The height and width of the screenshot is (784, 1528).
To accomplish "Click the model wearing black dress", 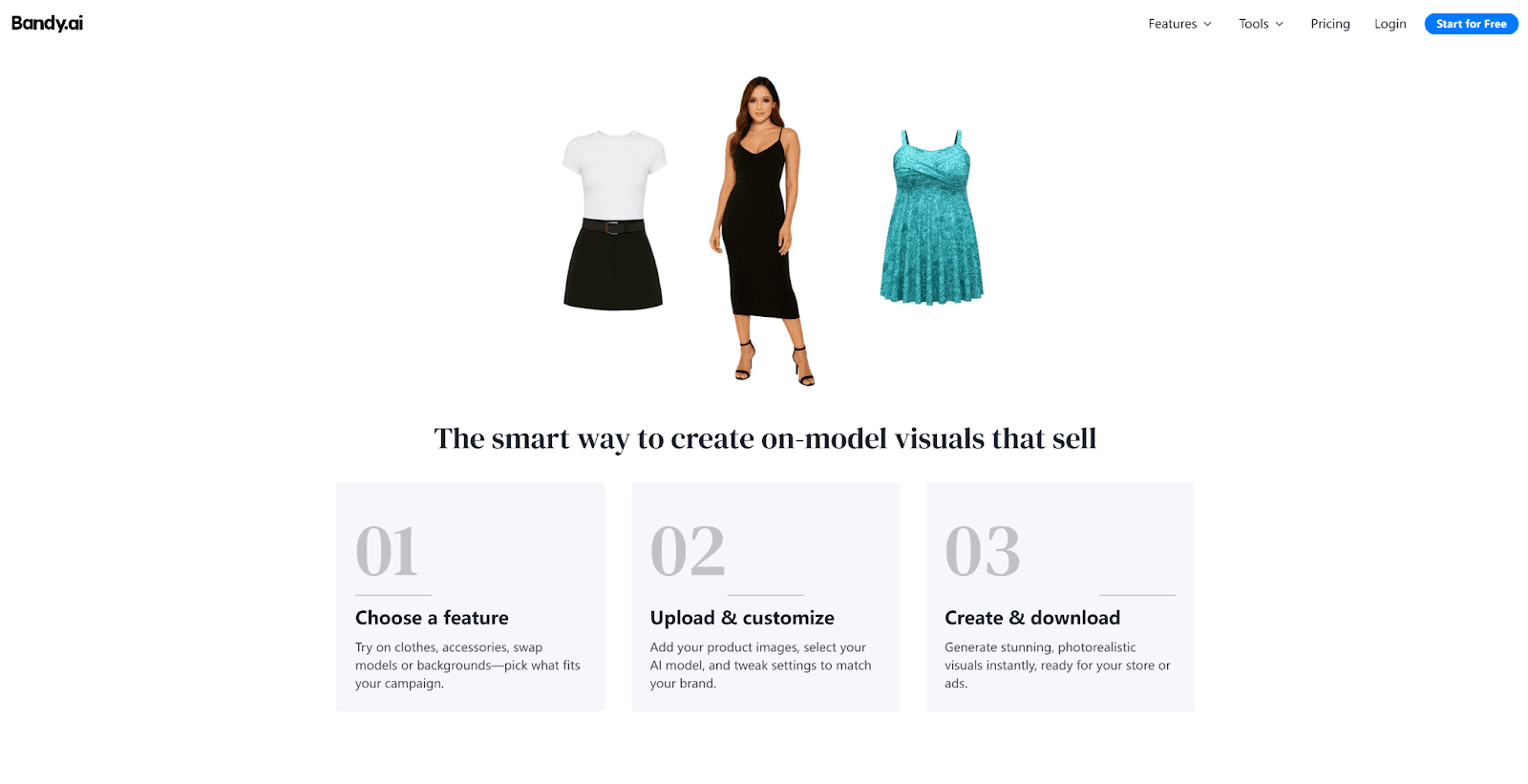I will (x=761, y=231).
